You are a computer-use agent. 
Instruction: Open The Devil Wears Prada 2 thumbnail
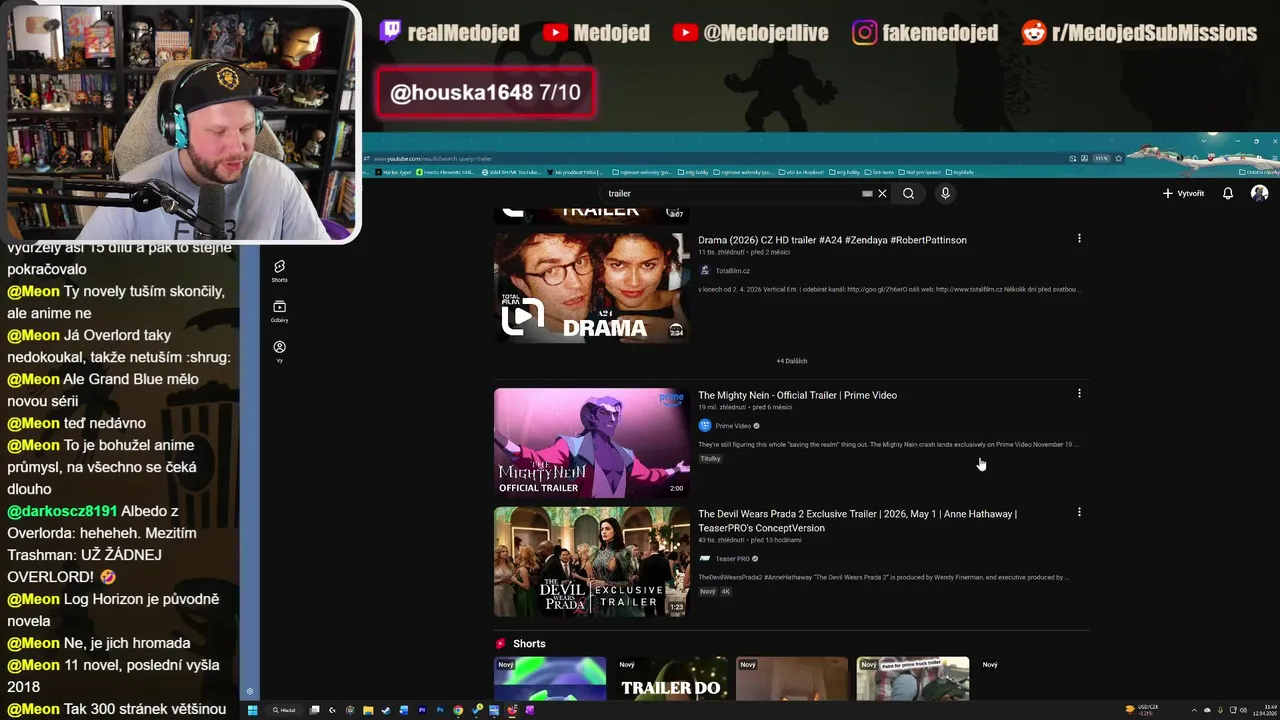[591, 562]
